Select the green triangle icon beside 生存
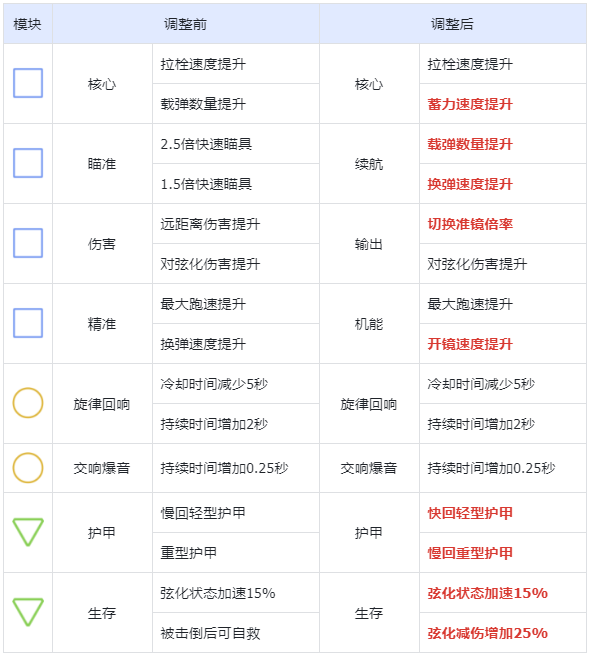This screenshot has width=590, height=657. [28, 612]
